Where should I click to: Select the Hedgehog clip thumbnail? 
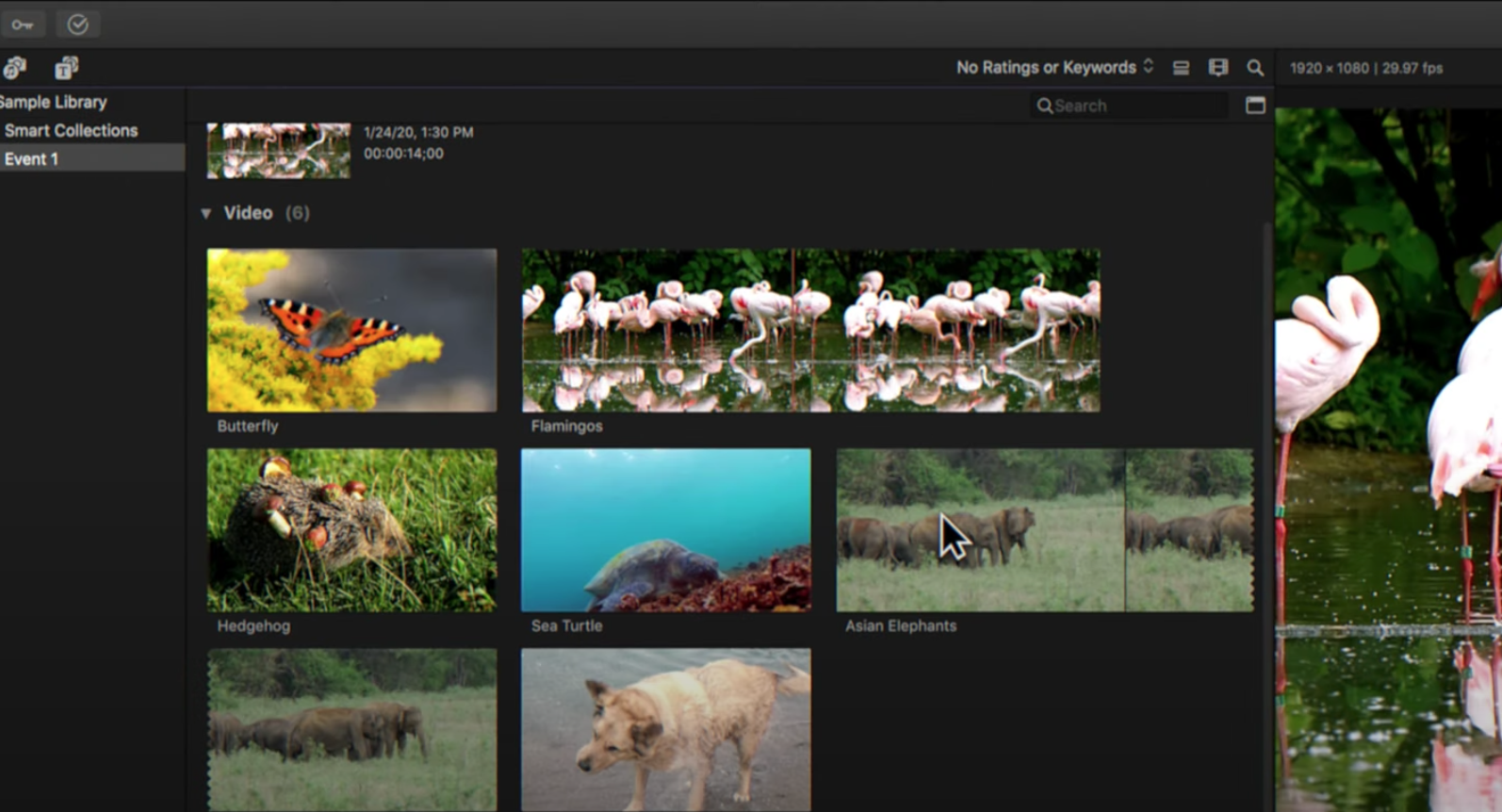tap(351, 529)
